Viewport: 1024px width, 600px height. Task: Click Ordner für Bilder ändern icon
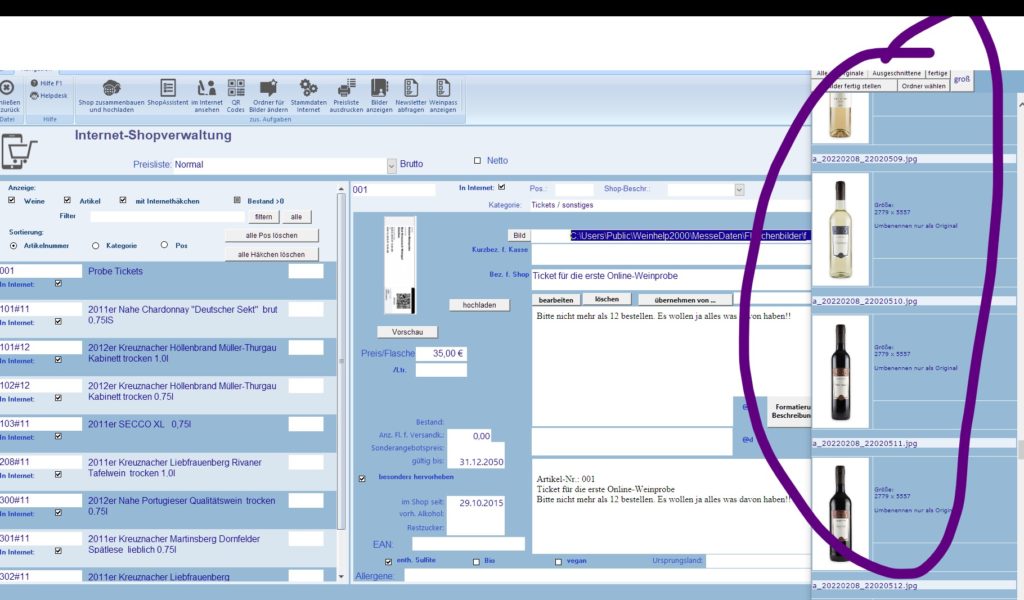pos(269,89)
